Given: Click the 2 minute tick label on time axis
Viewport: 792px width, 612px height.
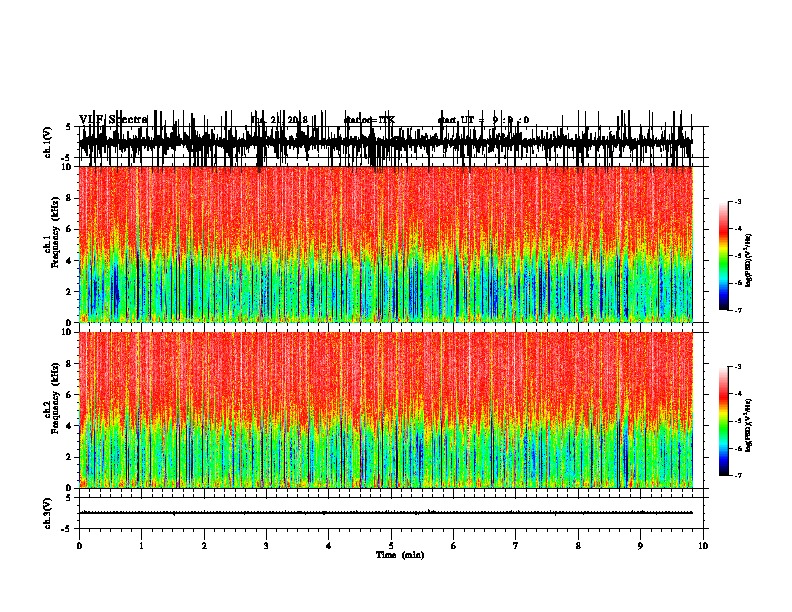Looking at the screenshot, I should point(204,546).
